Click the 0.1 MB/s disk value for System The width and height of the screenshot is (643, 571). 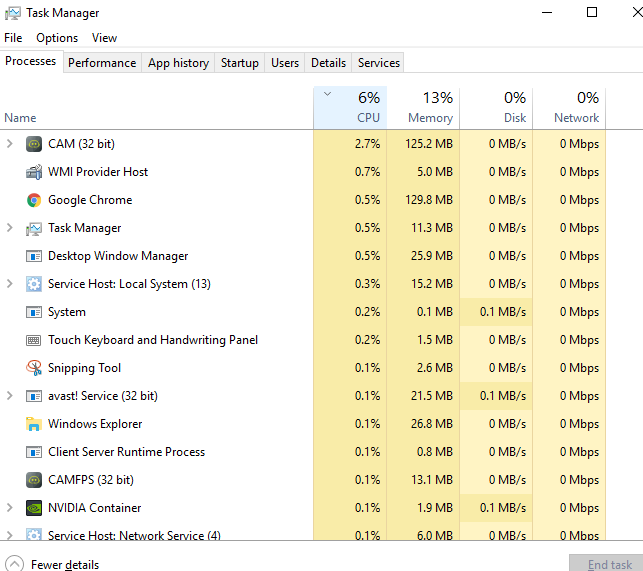pyautogui.click(x=503, y=312)
